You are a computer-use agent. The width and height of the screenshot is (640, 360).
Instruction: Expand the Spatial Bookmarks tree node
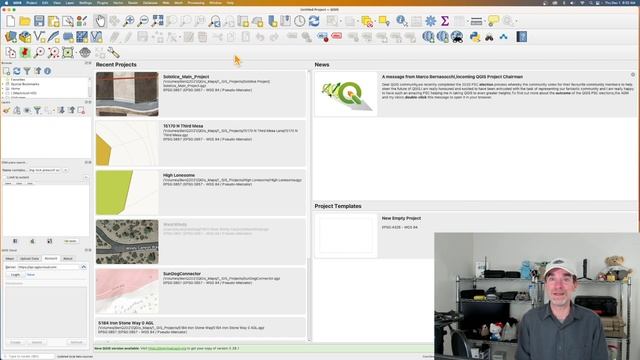tap(3, 84)
